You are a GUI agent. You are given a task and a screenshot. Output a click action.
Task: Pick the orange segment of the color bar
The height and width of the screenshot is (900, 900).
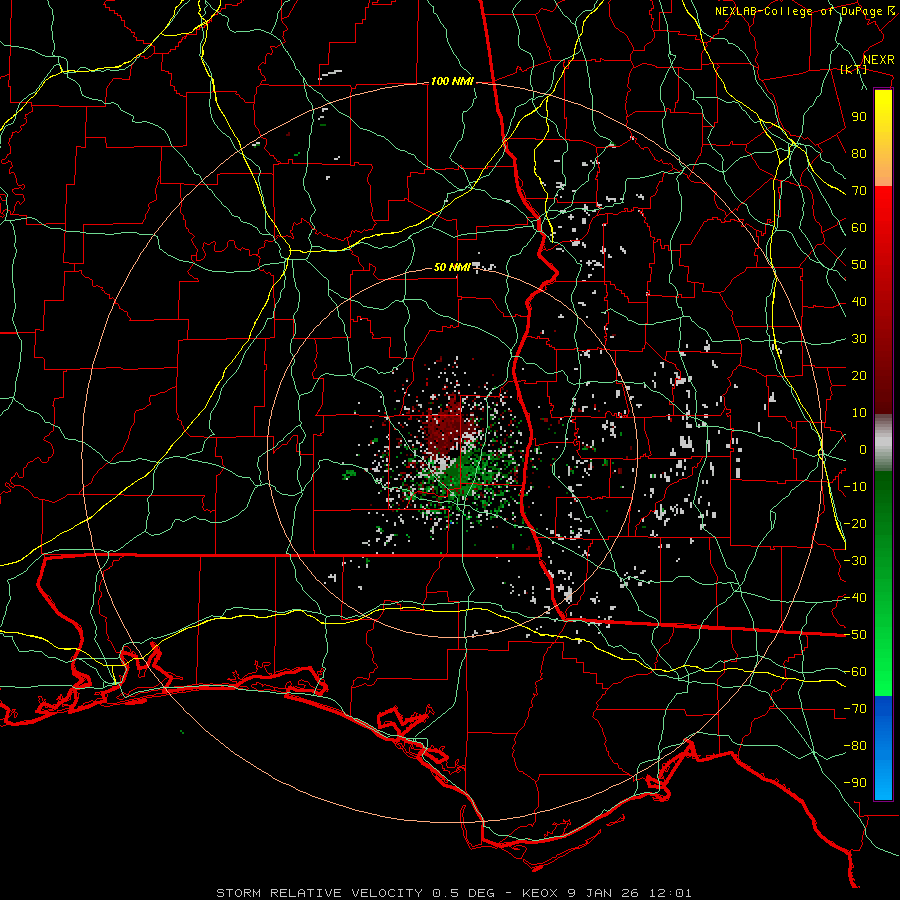coord(883,170)
